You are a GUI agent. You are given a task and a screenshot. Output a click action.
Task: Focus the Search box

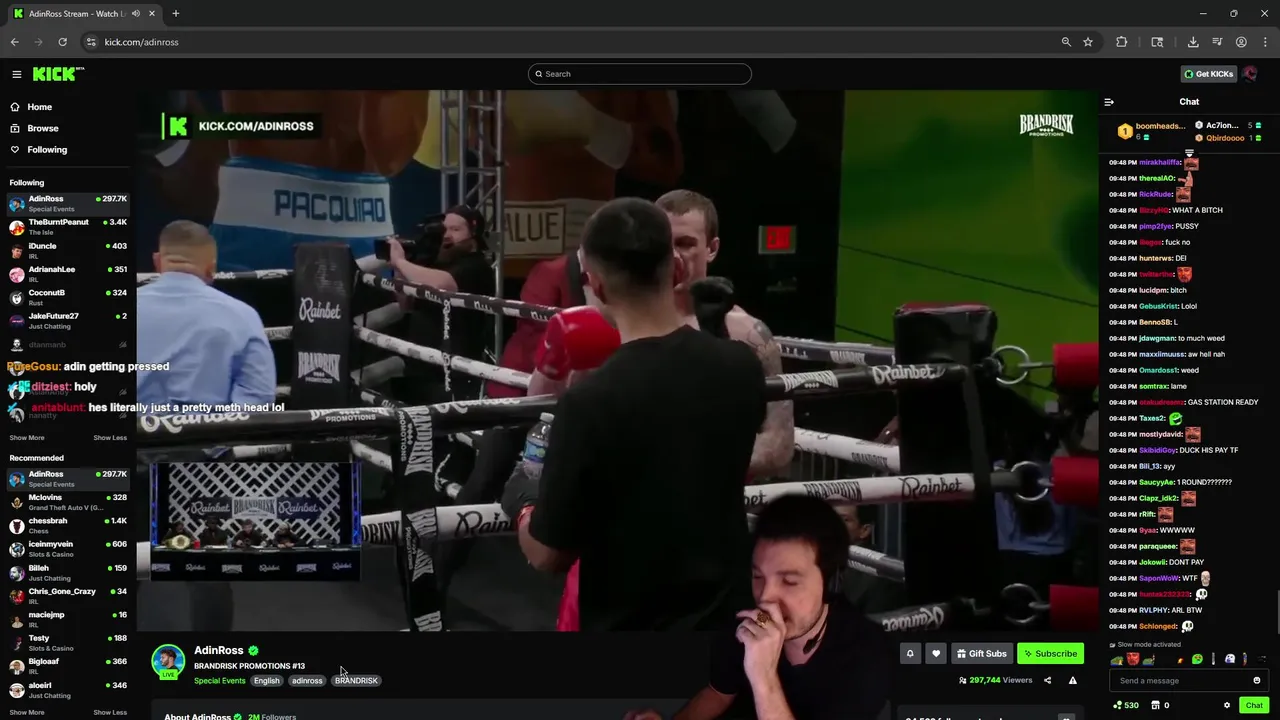point(640,74)
